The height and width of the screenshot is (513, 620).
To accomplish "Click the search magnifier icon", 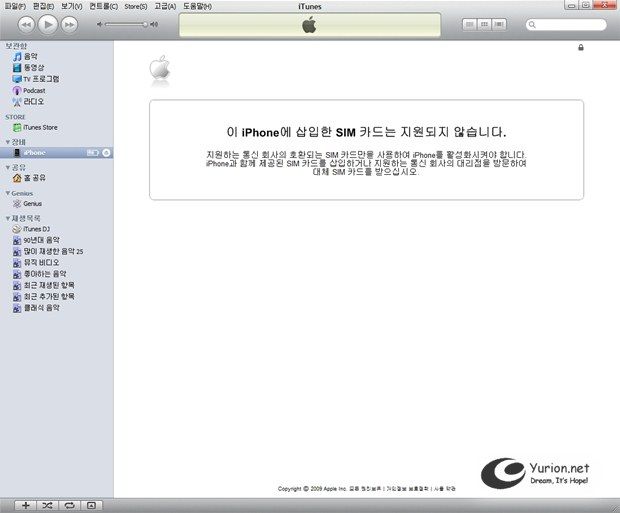I will (x=532, y=25).
